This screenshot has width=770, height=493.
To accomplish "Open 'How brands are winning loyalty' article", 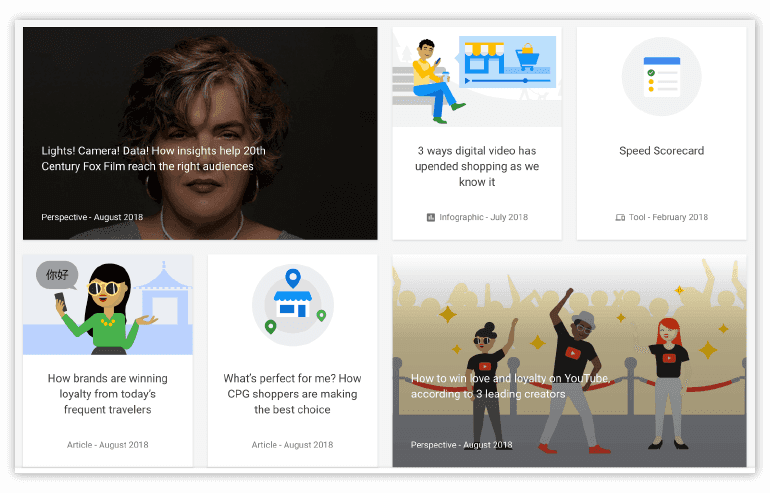I will pos(108,394).
